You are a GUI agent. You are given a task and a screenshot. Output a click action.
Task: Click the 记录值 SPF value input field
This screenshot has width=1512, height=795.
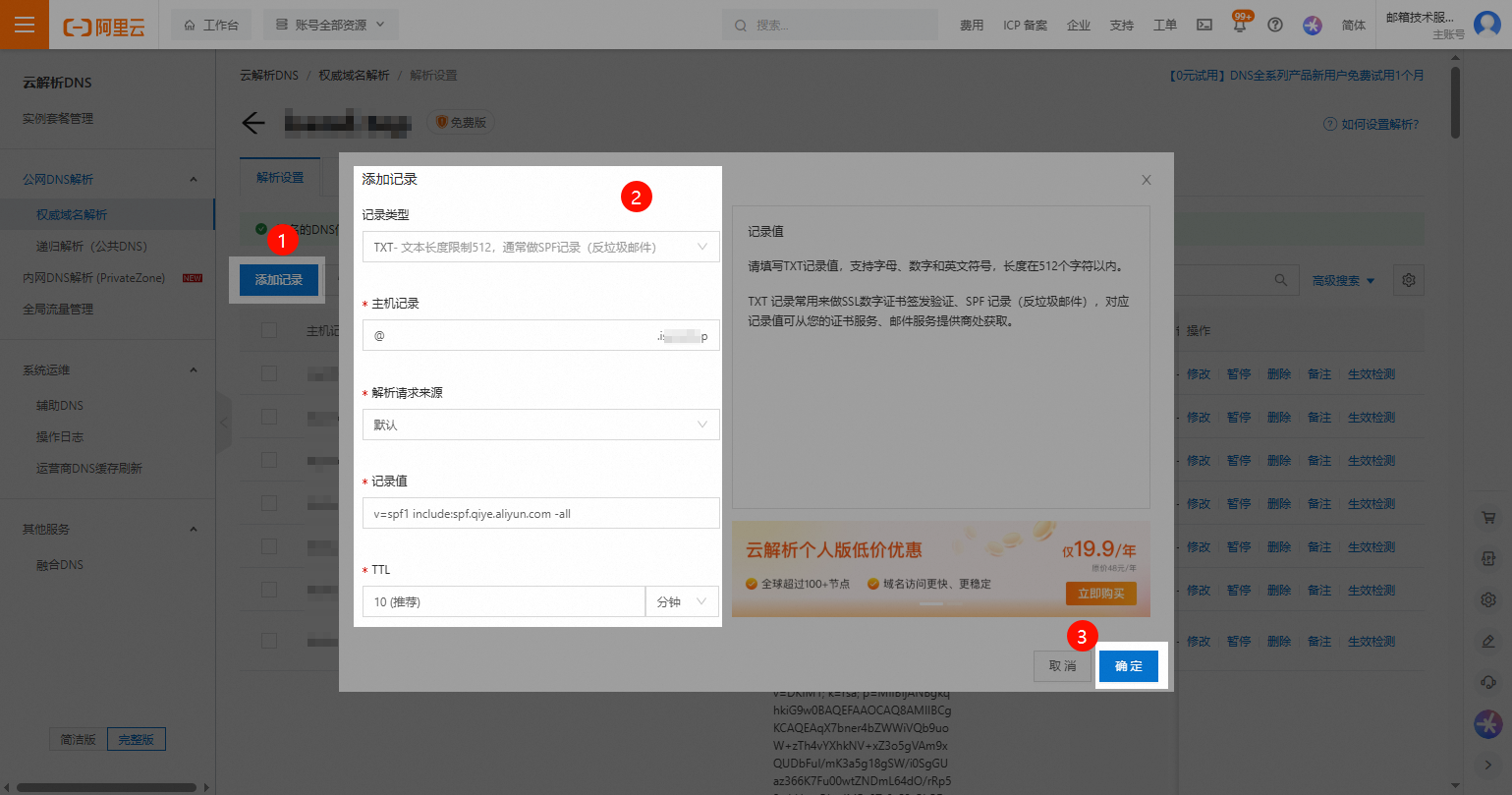click(540, 512)
